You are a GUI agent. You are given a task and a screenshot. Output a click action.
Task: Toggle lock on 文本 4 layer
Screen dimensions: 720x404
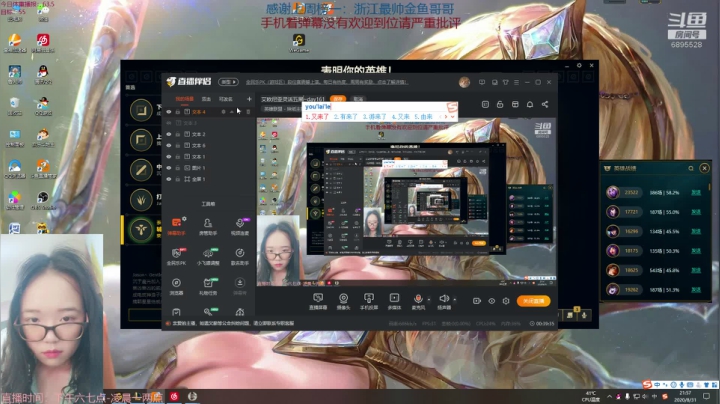(x=178, y=112)
